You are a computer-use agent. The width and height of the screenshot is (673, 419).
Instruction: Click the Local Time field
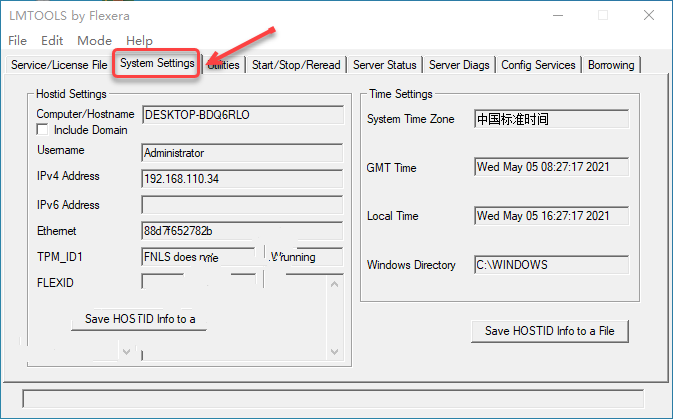coord(552,216)
